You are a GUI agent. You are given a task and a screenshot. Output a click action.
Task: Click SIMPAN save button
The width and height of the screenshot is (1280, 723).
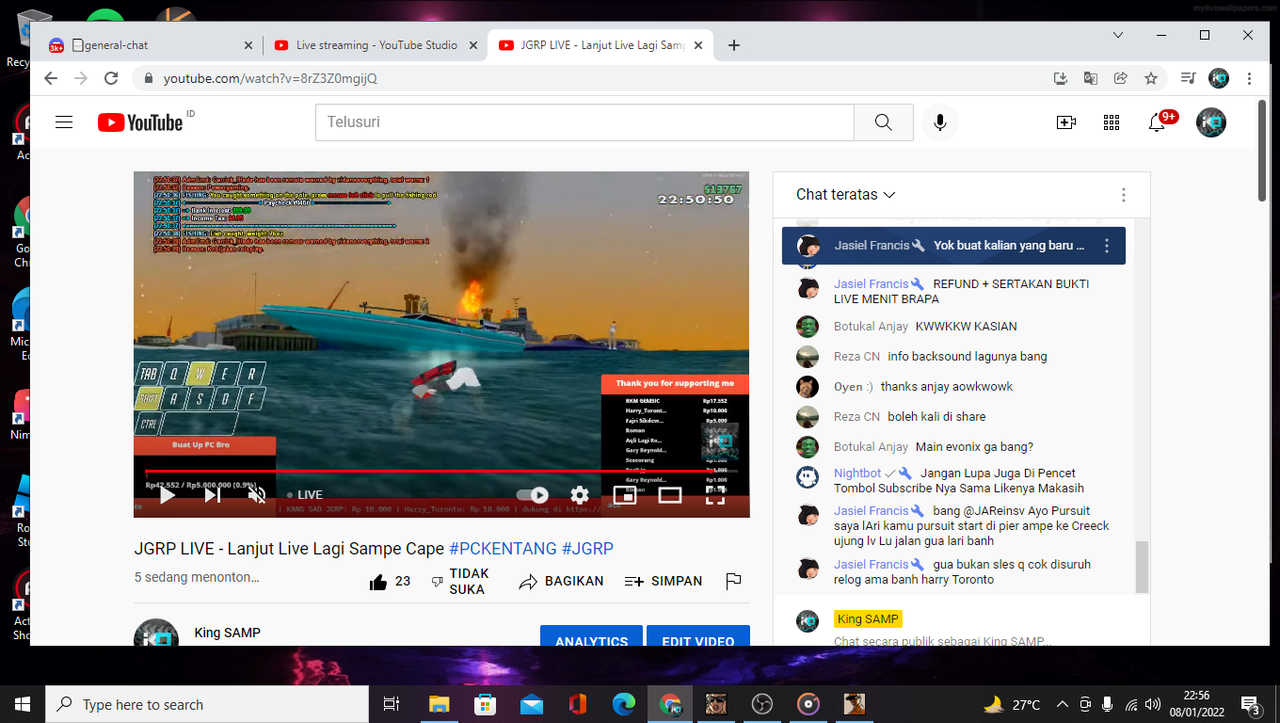(x=663, y=581)
